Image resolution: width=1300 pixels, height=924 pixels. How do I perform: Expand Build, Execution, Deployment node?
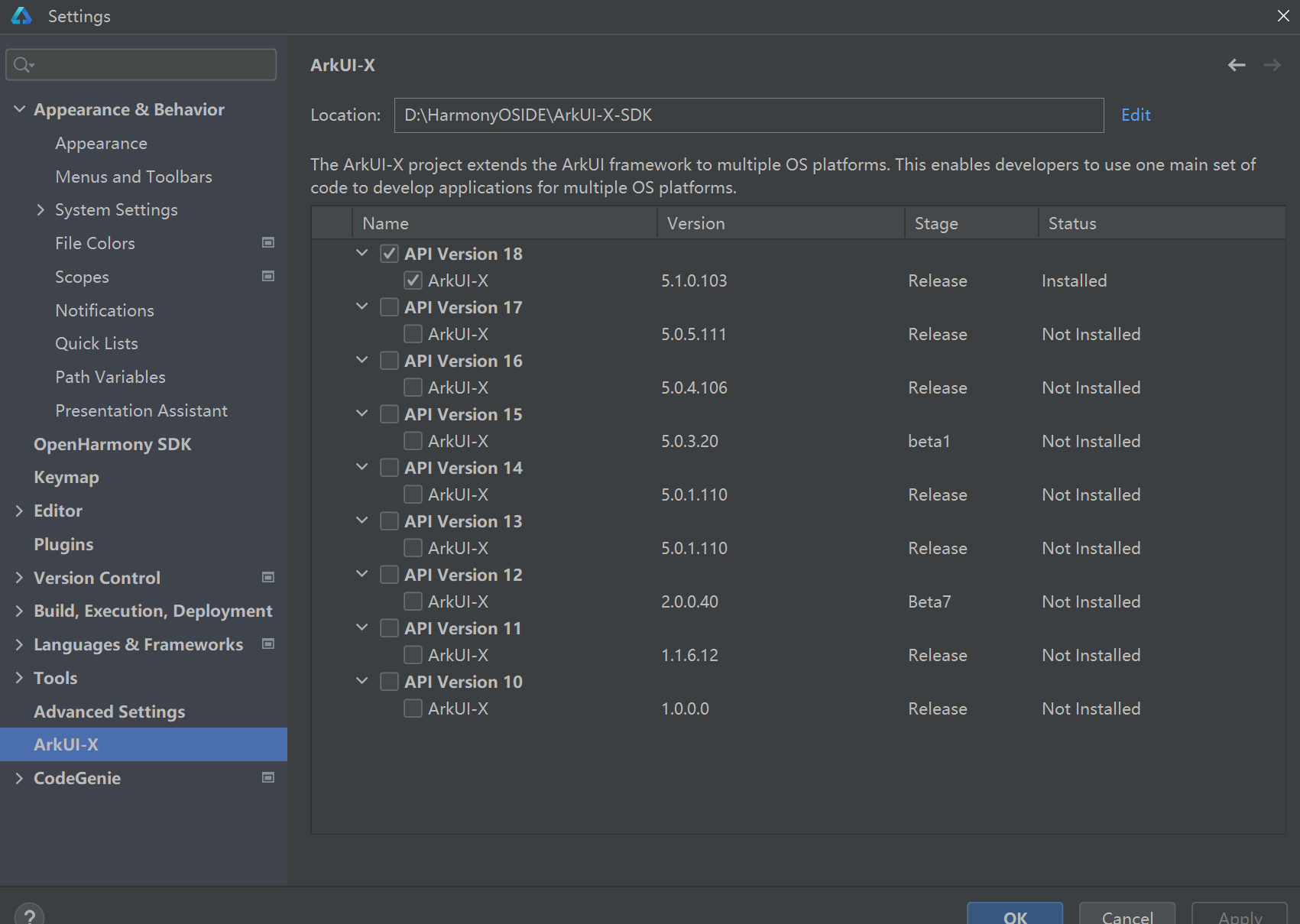[19, 611]
